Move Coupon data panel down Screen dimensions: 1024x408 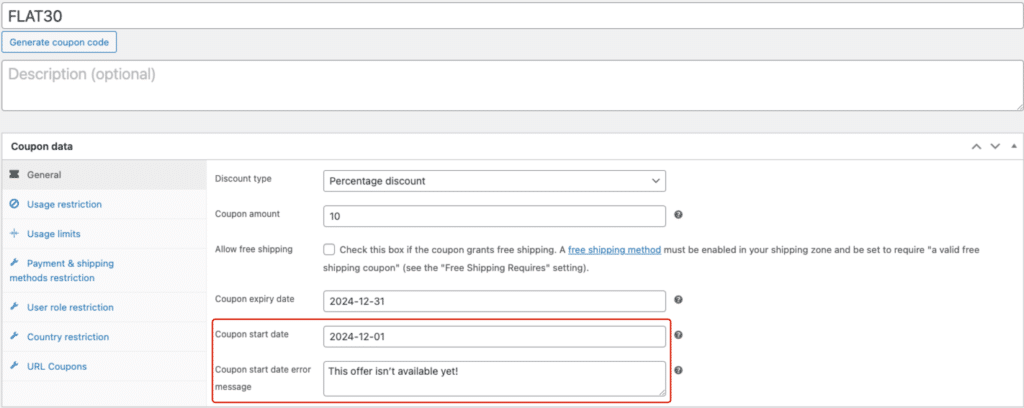tap(995, 146)
